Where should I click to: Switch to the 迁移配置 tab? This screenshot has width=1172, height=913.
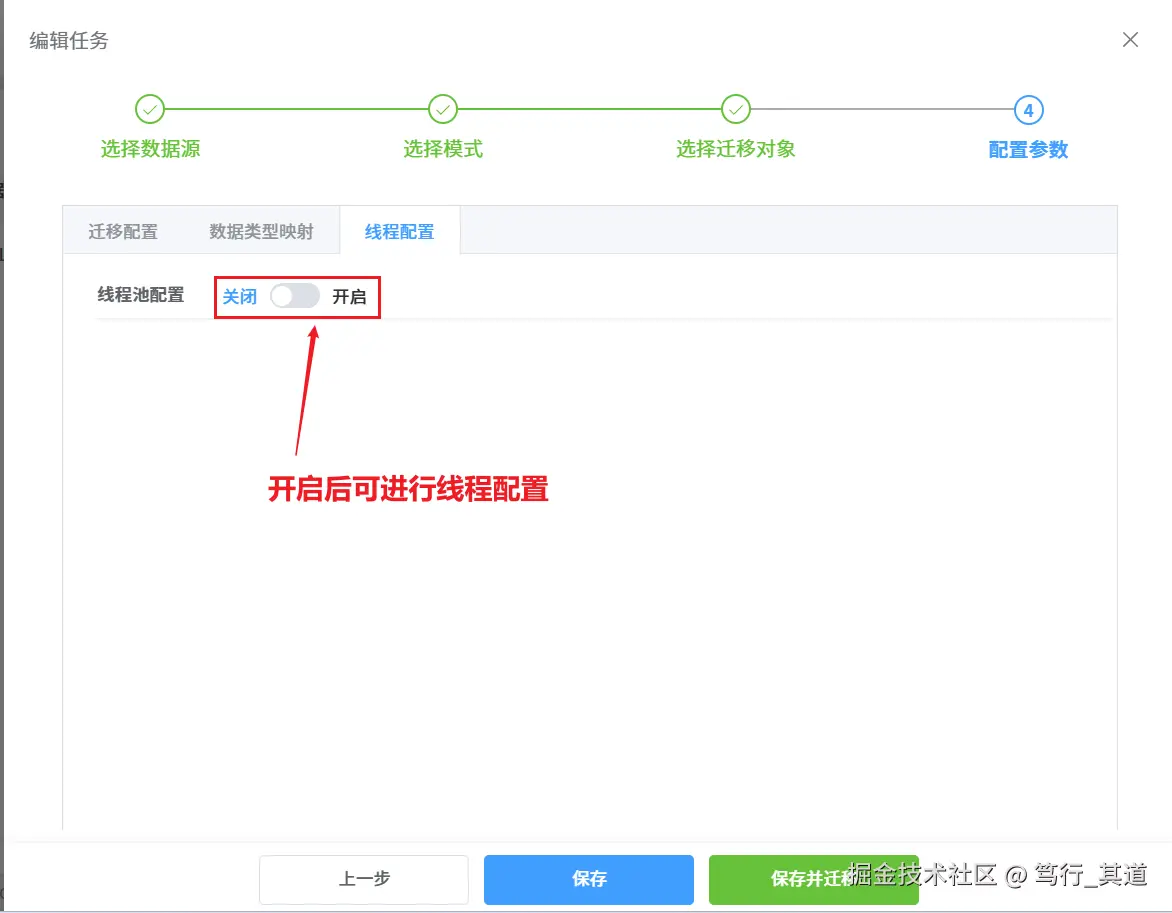pos(126,231)
